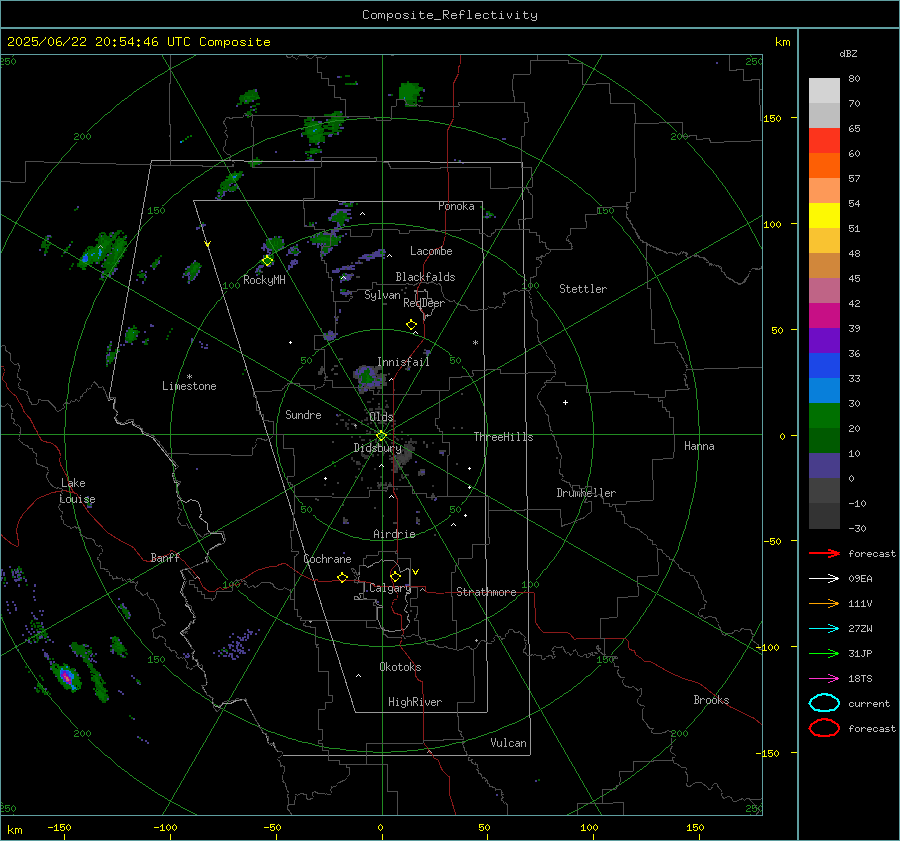Click the purple 36 dBZ color swatch
This screenshot has height=841, width=900.
(x=824, y=341)
